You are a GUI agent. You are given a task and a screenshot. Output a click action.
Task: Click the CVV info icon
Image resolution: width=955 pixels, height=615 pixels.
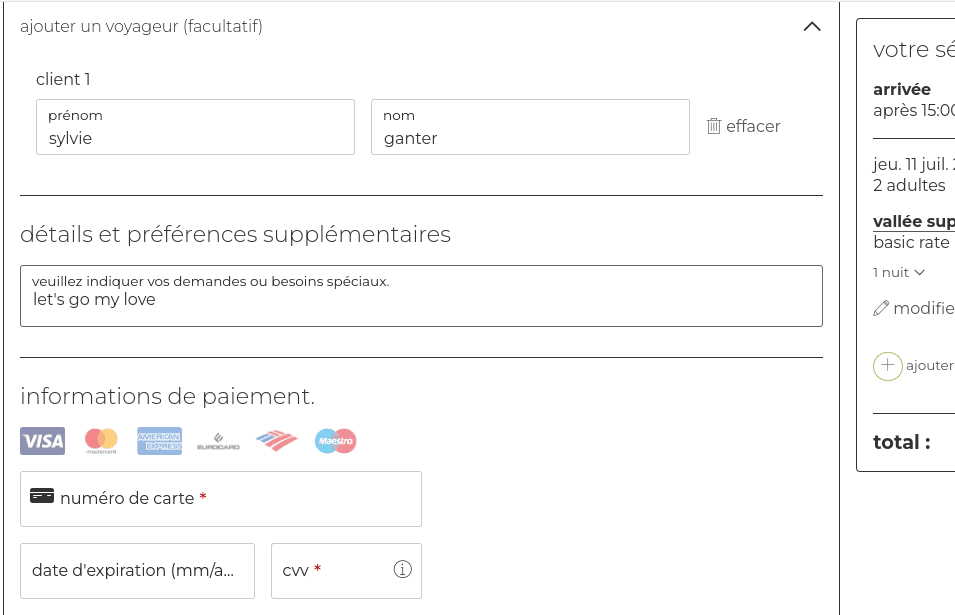point(403,569)
